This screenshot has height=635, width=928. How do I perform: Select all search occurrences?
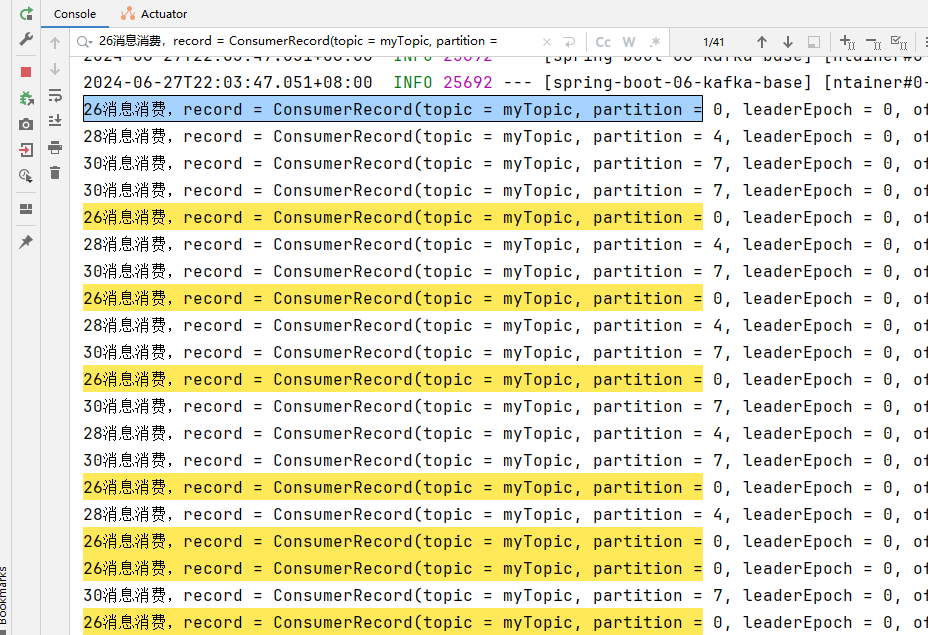coord(899,42)
